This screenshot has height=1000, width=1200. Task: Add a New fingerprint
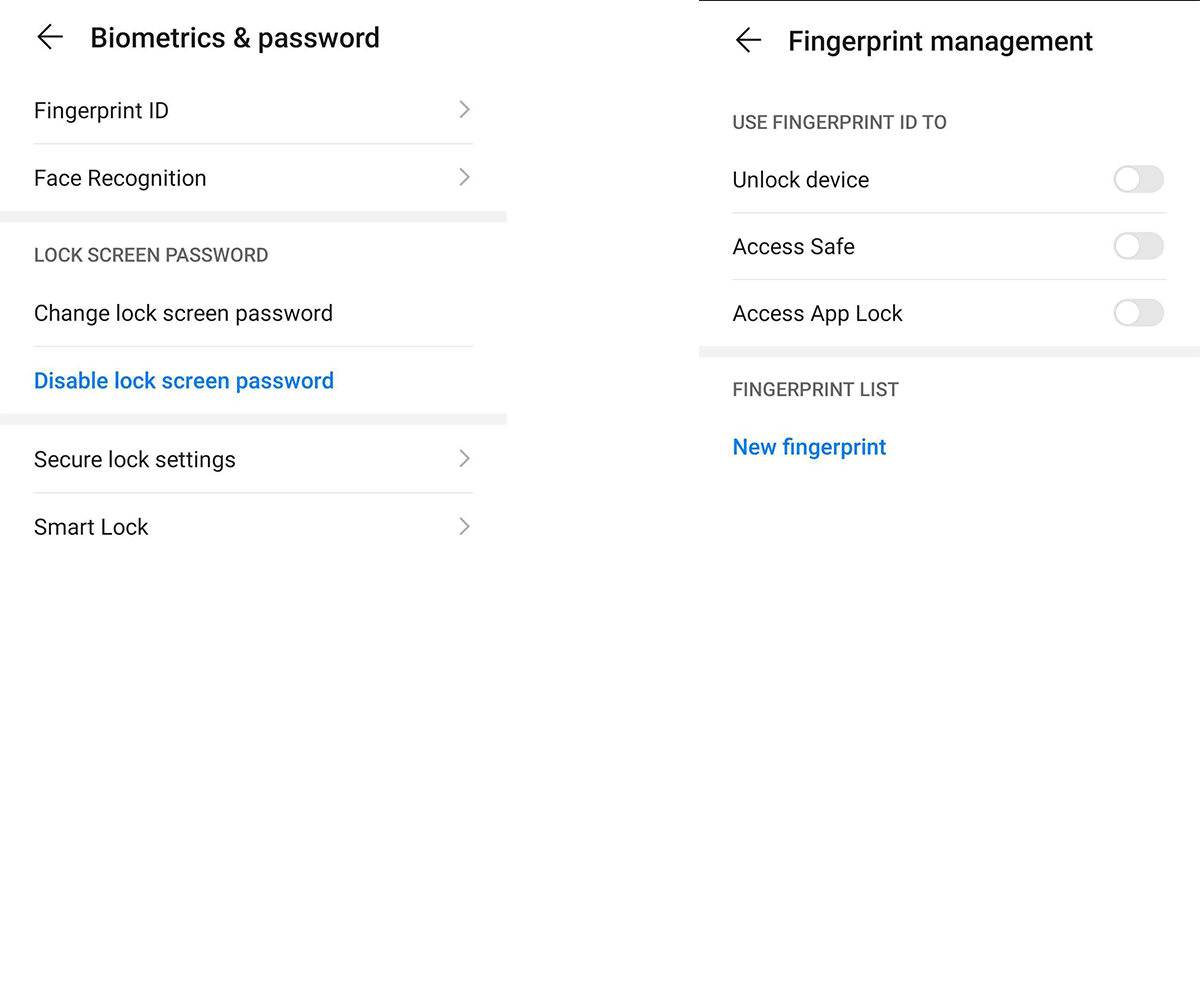[809, 447]
